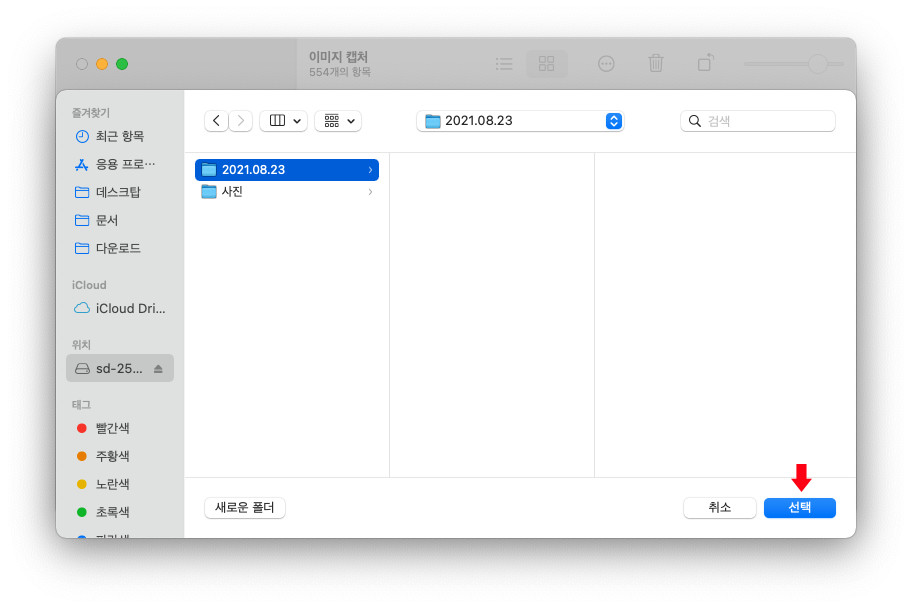Click the yellow minimize window button

pyautogui.click(x=102, y=64)
